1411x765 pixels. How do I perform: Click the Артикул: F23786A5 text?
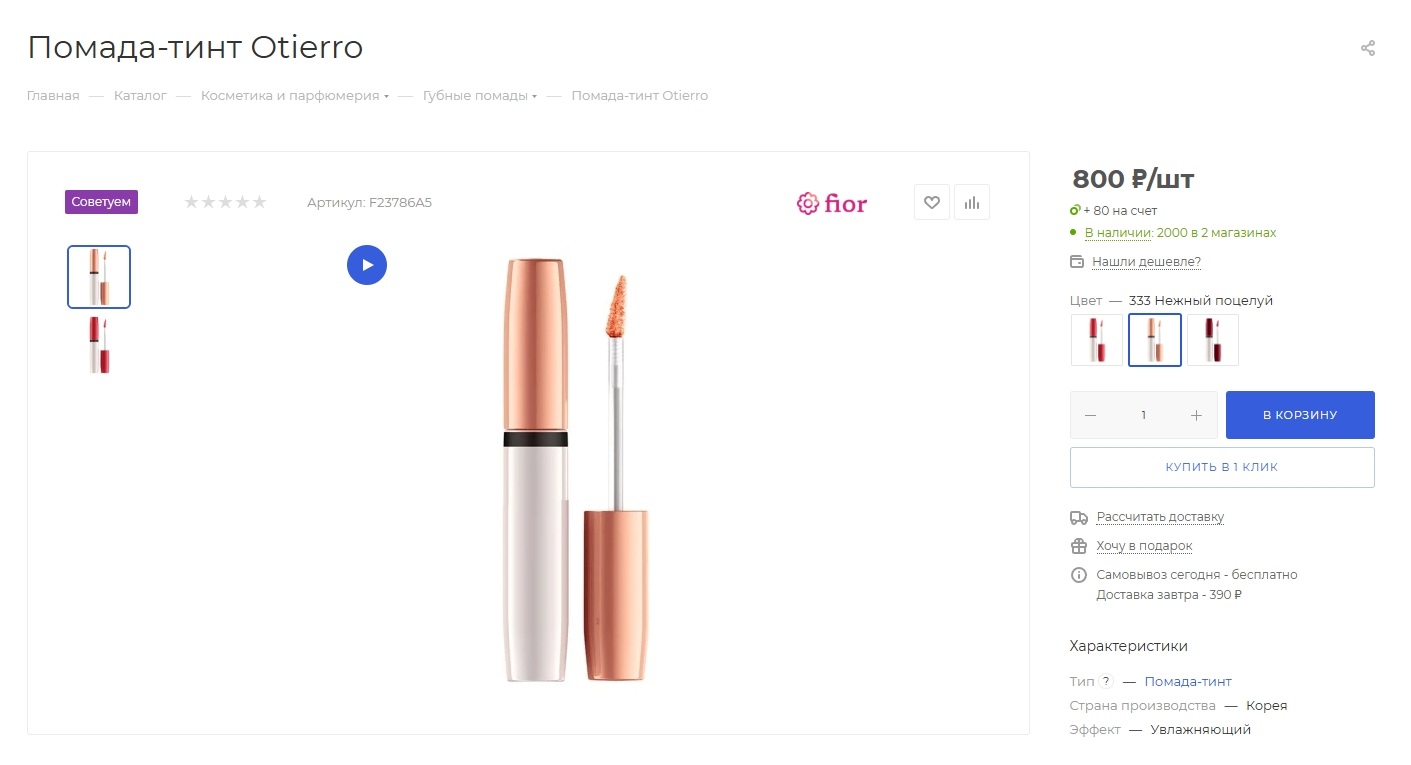click(x=369, y=203)
